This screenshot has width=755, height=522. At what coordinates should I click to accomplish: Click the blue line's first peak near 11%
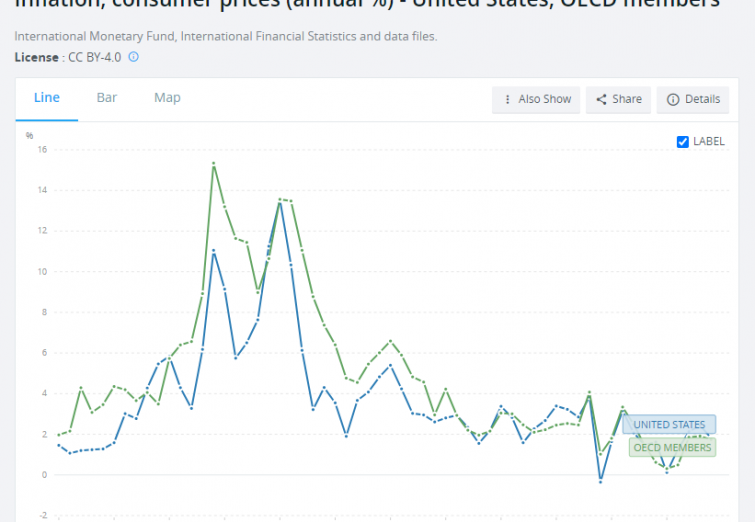point(214,251)
